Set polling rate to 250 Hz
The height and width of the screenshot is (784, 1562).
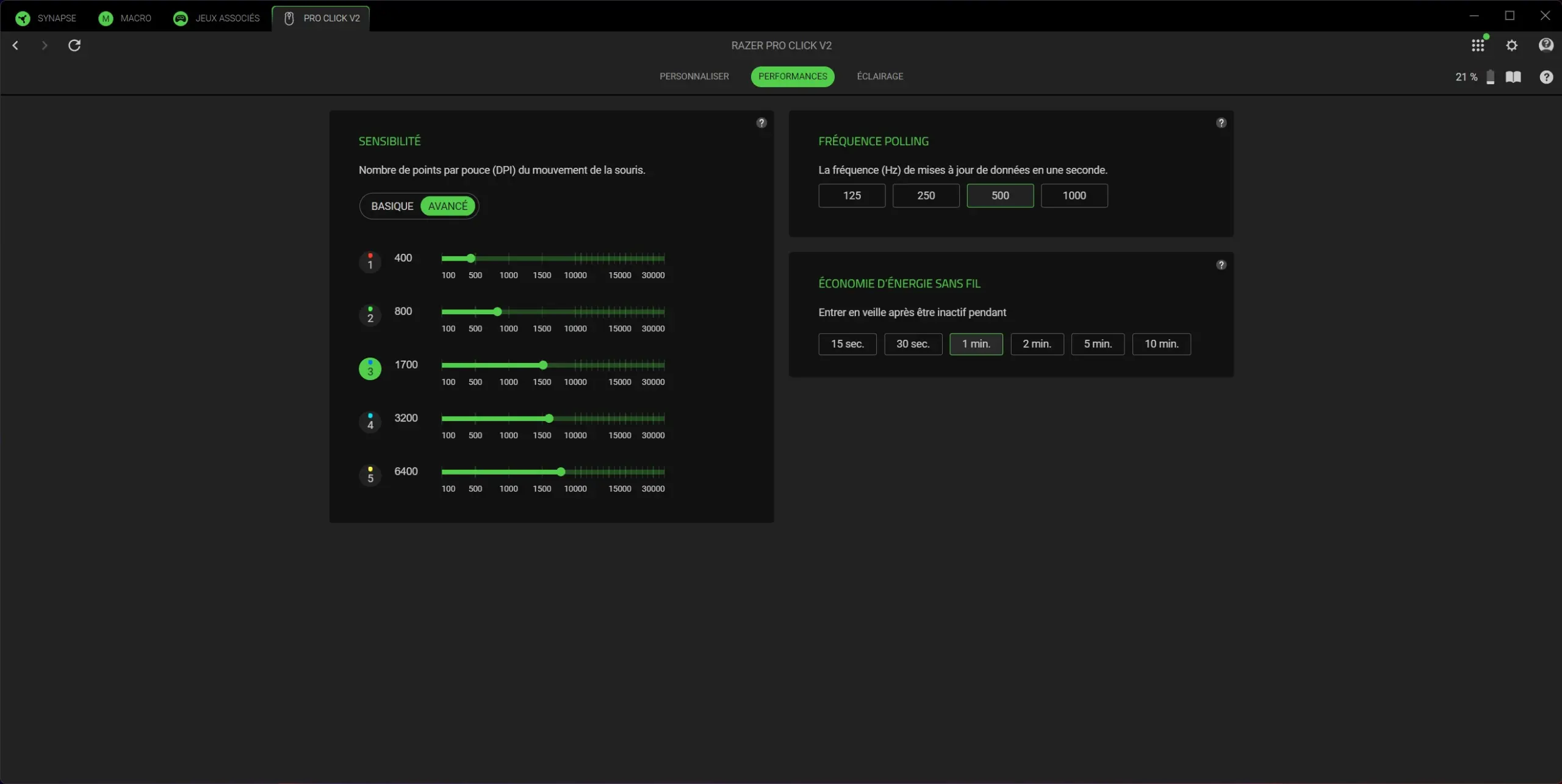(x=926, y=196)
